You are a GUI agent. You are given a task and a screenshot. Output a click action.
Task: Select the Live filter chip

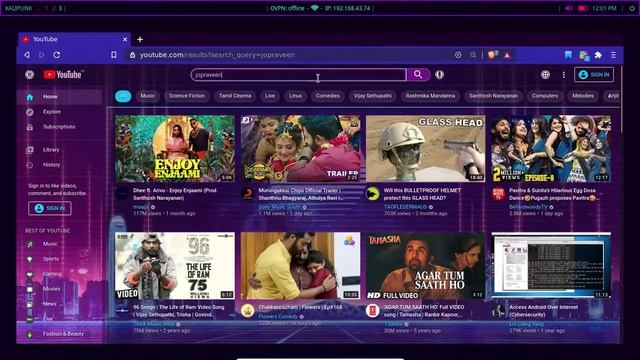[270, 96]
